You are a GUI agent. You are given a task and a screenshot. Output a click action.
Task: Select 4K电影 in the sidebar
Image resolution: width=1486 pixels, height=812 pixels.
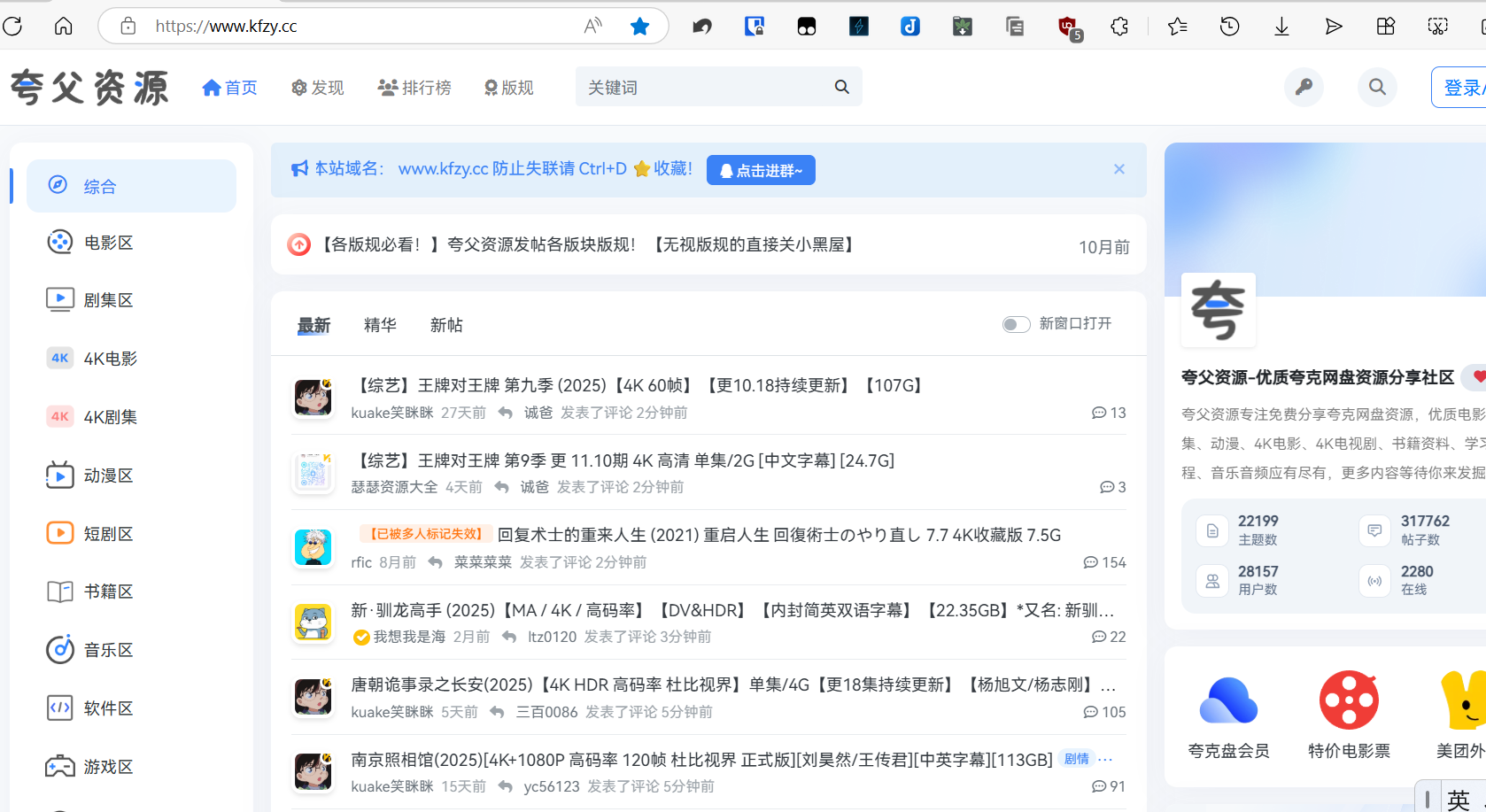point(110,359)
